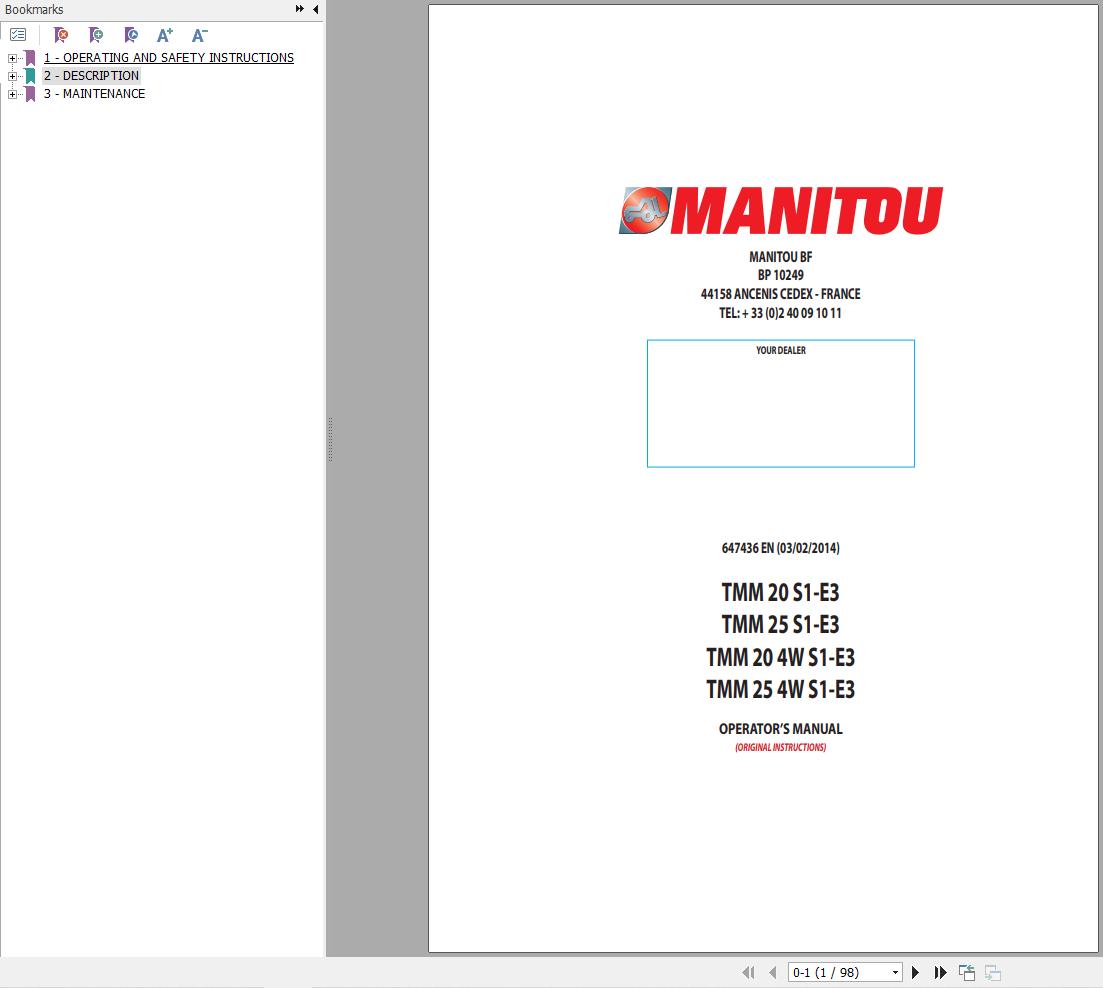Go to the next page
1103x988 pixels.
tap(915, 973)
